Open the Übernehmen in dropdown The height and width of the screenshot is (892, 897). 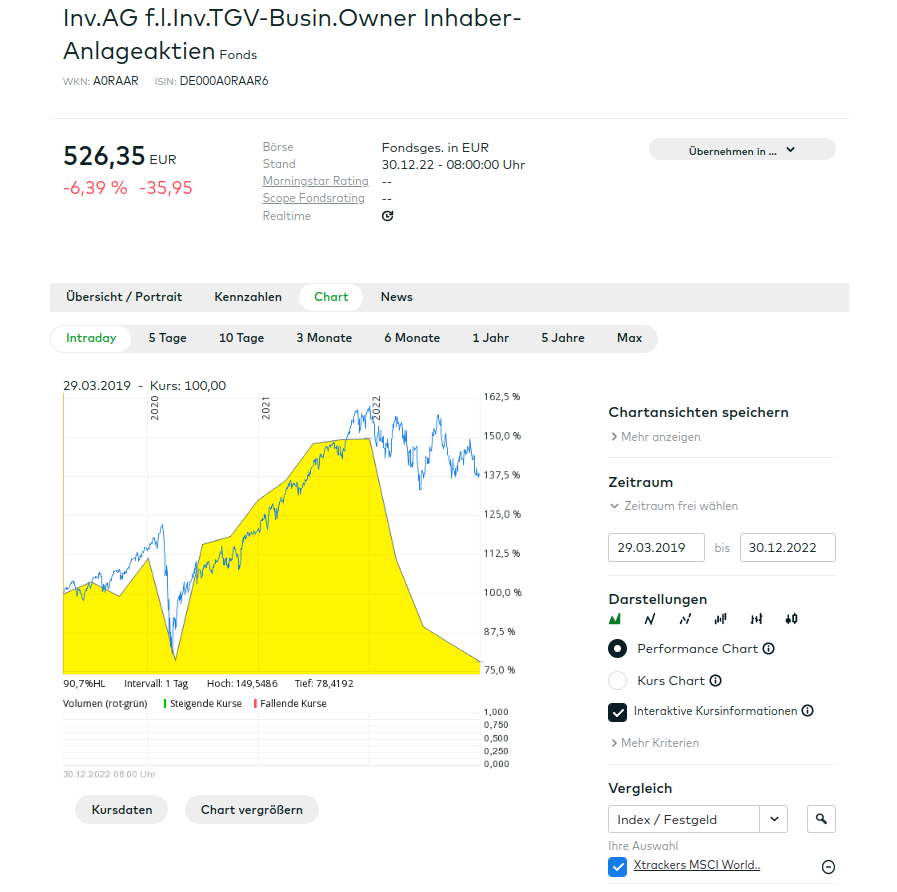742,150
